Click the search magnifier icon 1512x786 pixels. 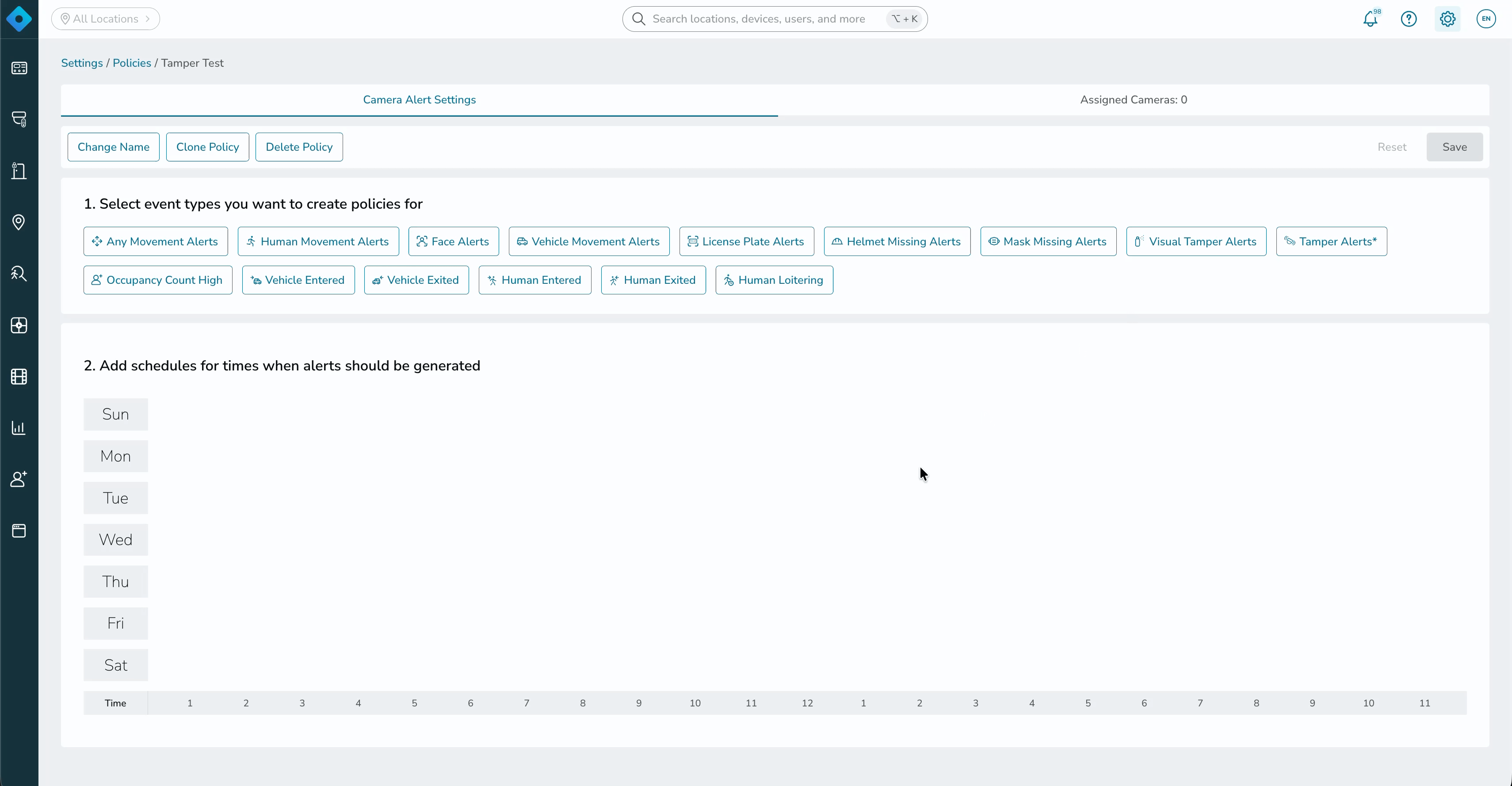click(x=638, y=19)
